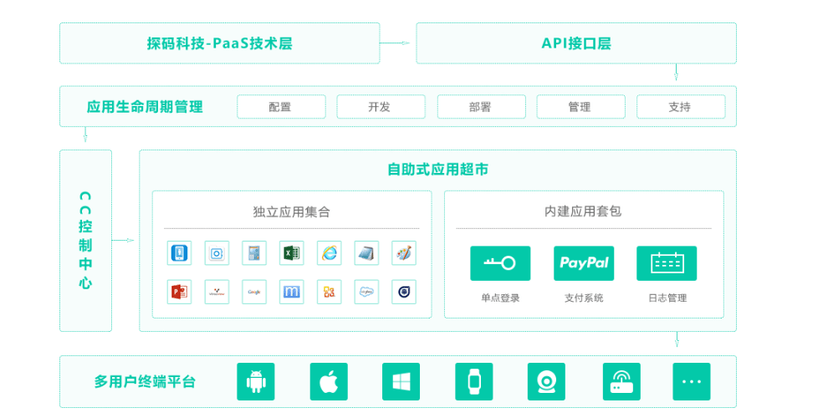
Task: Select the 自助式应用超市 heading
Action: click(438, 169)
